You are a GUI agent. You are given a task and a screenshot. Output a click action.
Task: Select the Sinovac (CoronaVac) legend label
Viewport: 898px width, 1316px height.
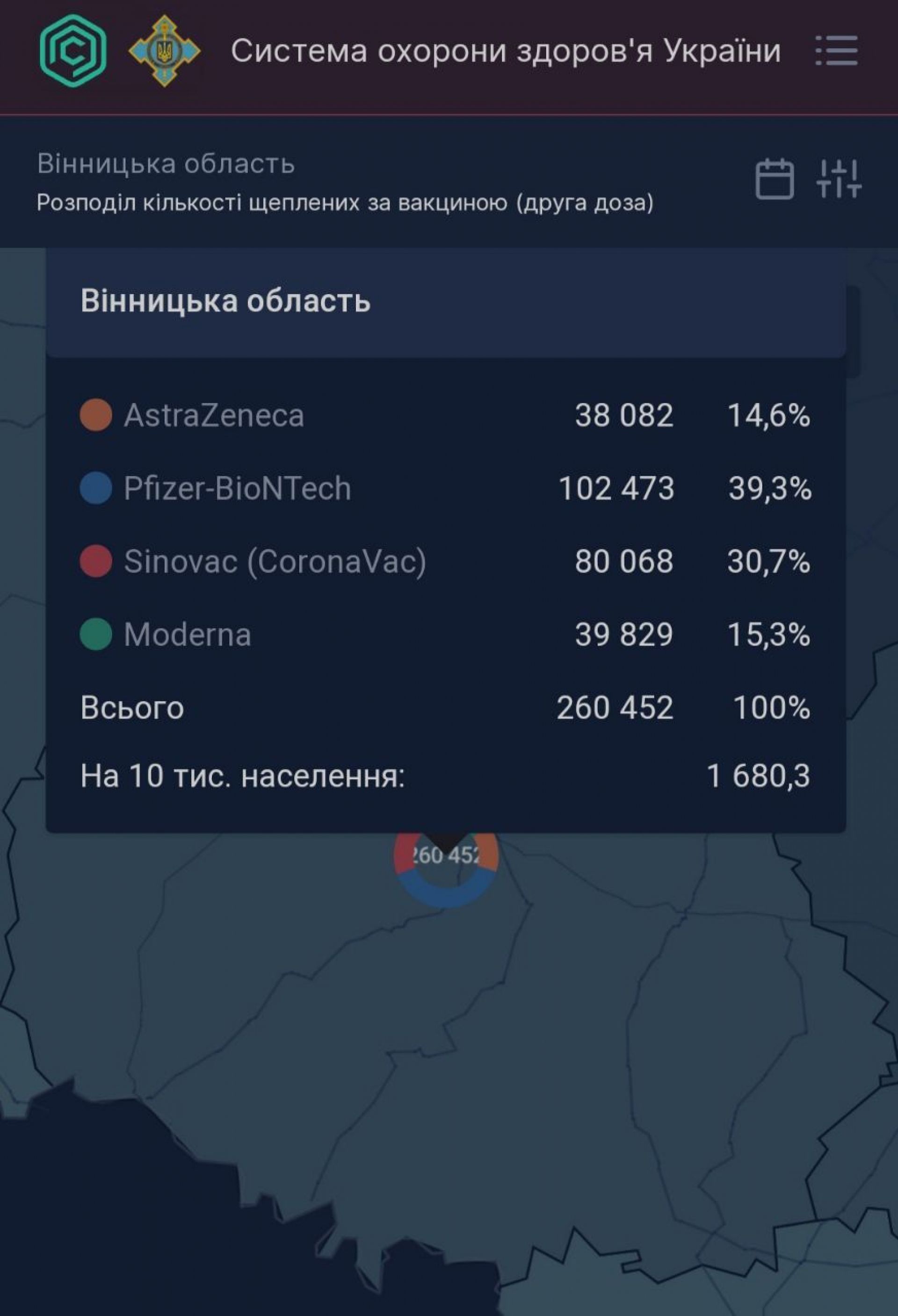pyautogui.click(x=275, y=561)
